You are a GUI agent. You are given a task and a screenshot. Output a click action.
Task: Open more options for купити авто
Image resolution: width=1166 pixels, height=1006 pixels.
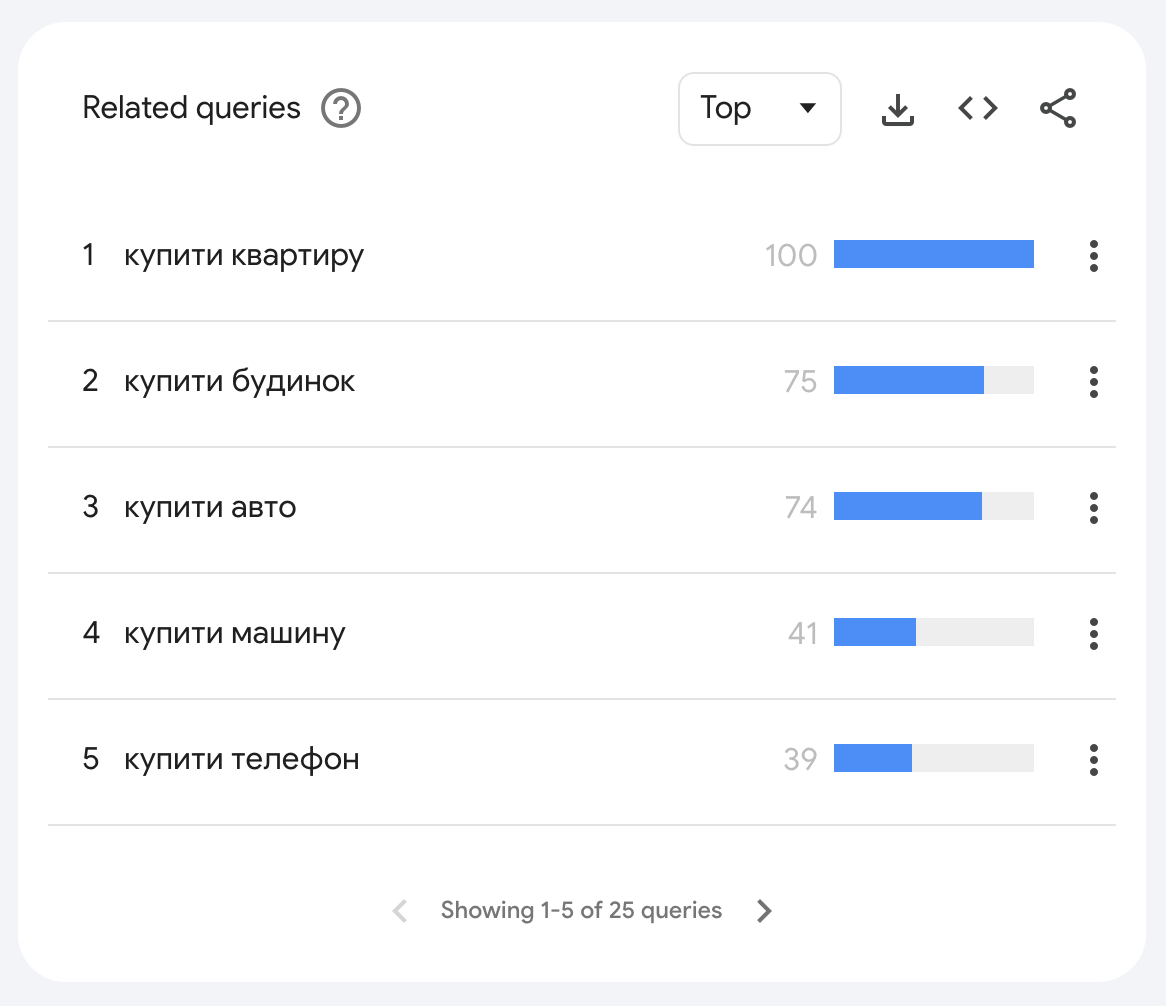1094,508
